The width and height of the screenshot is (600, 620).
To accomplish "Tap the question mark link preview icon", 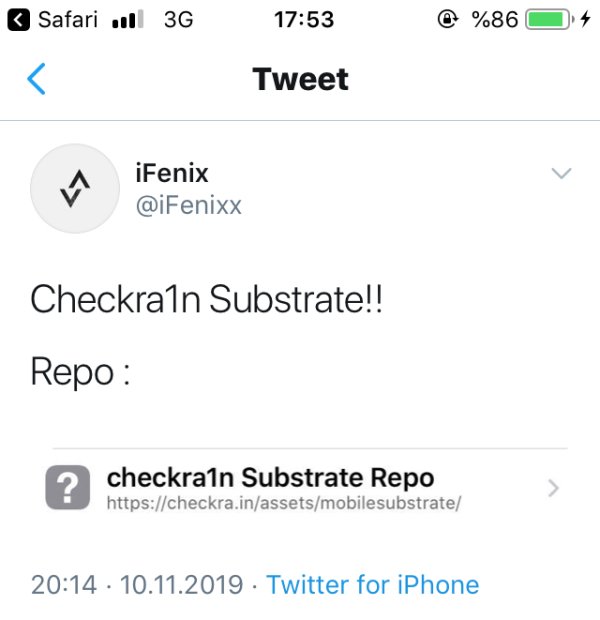I will click(67, 489).
